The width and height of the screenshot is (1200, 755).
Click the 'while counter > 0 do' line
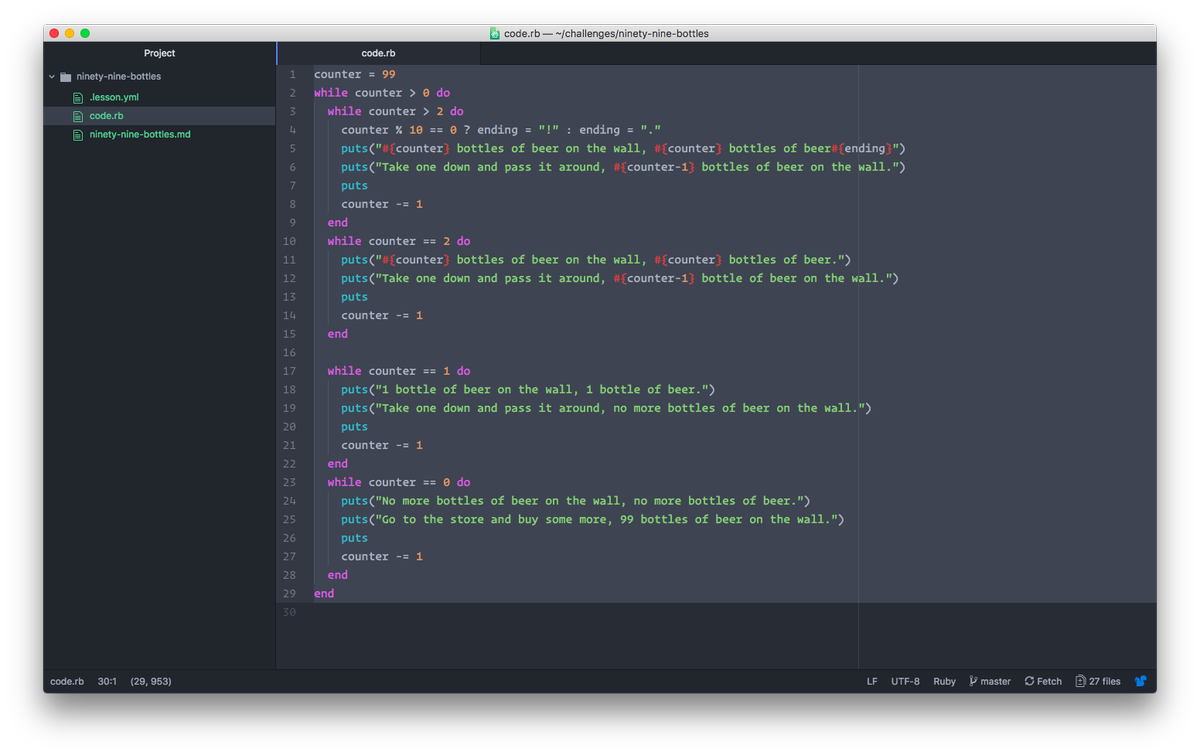382,93
